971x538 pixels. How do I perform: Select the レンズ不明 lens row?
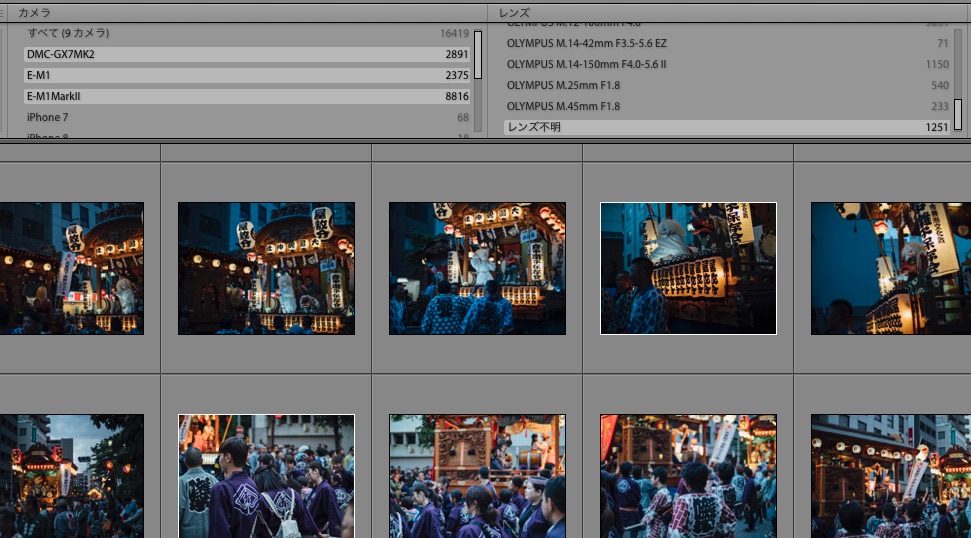click(727, 127)
